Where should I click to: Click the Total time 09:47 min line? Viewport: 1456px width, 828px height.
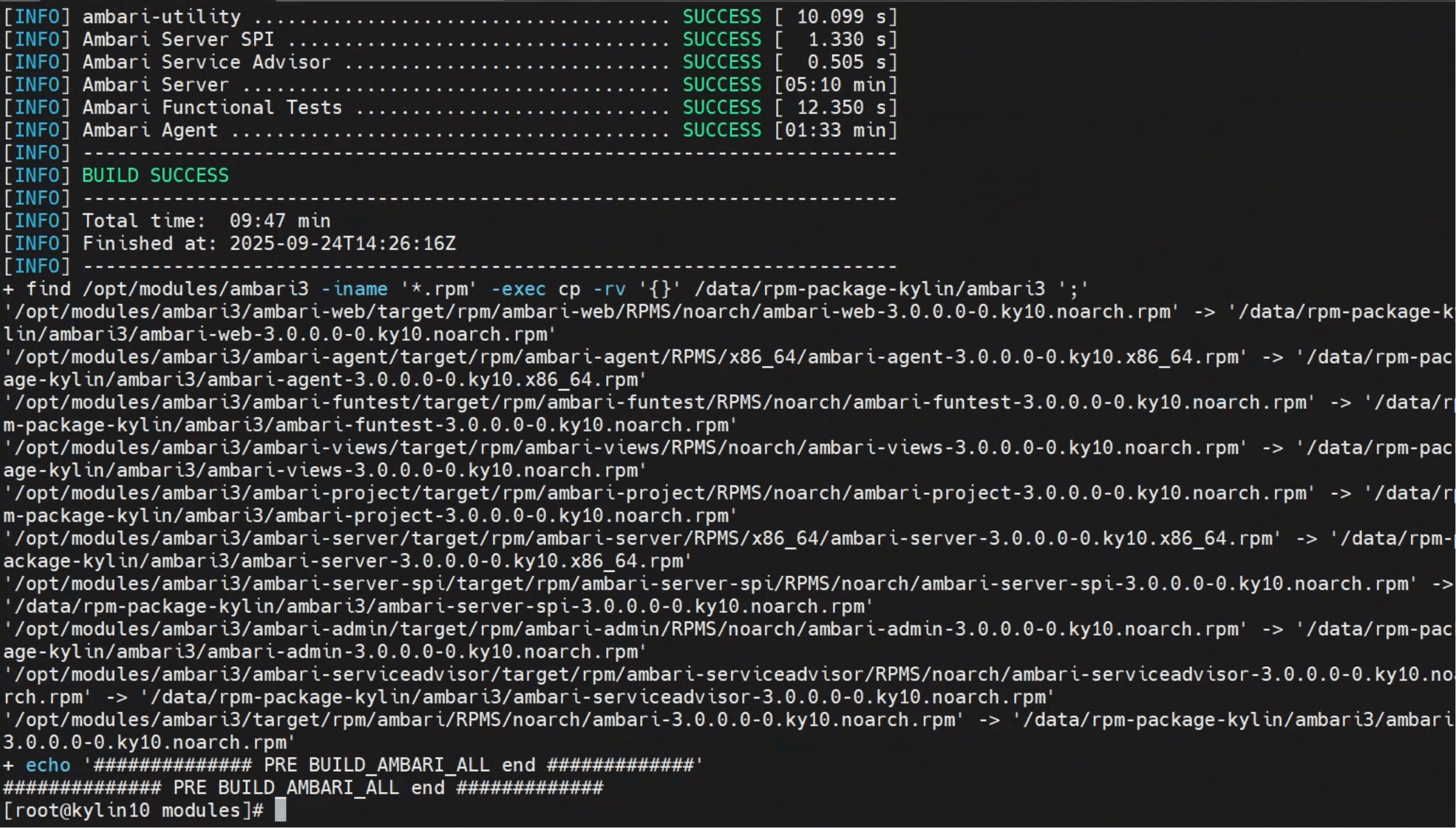pos(206,221)
